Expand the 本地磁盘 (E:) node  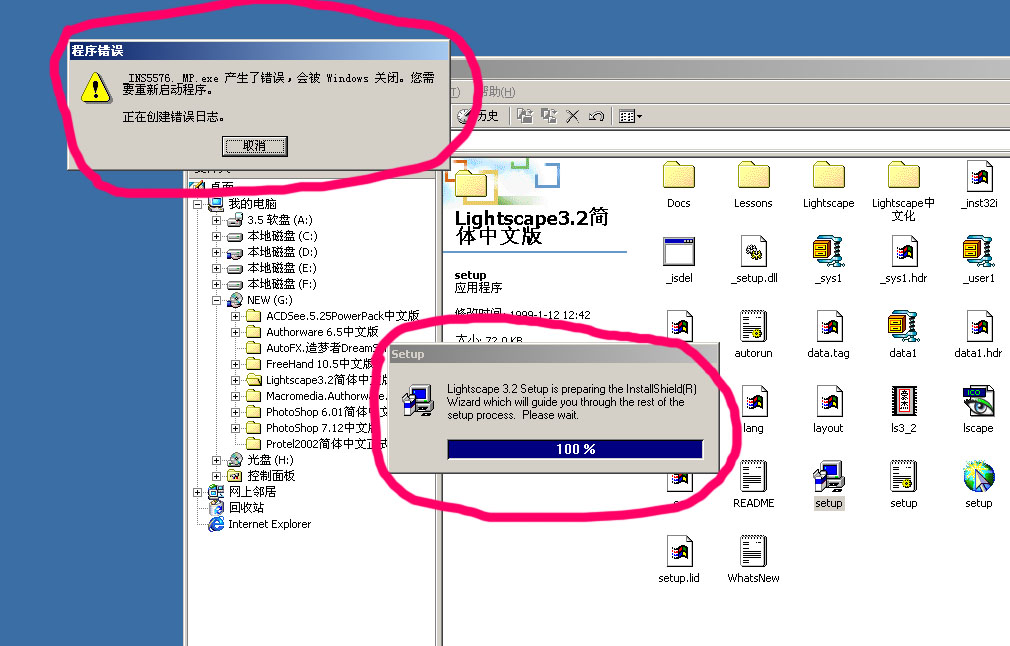[x=216, y=269]
